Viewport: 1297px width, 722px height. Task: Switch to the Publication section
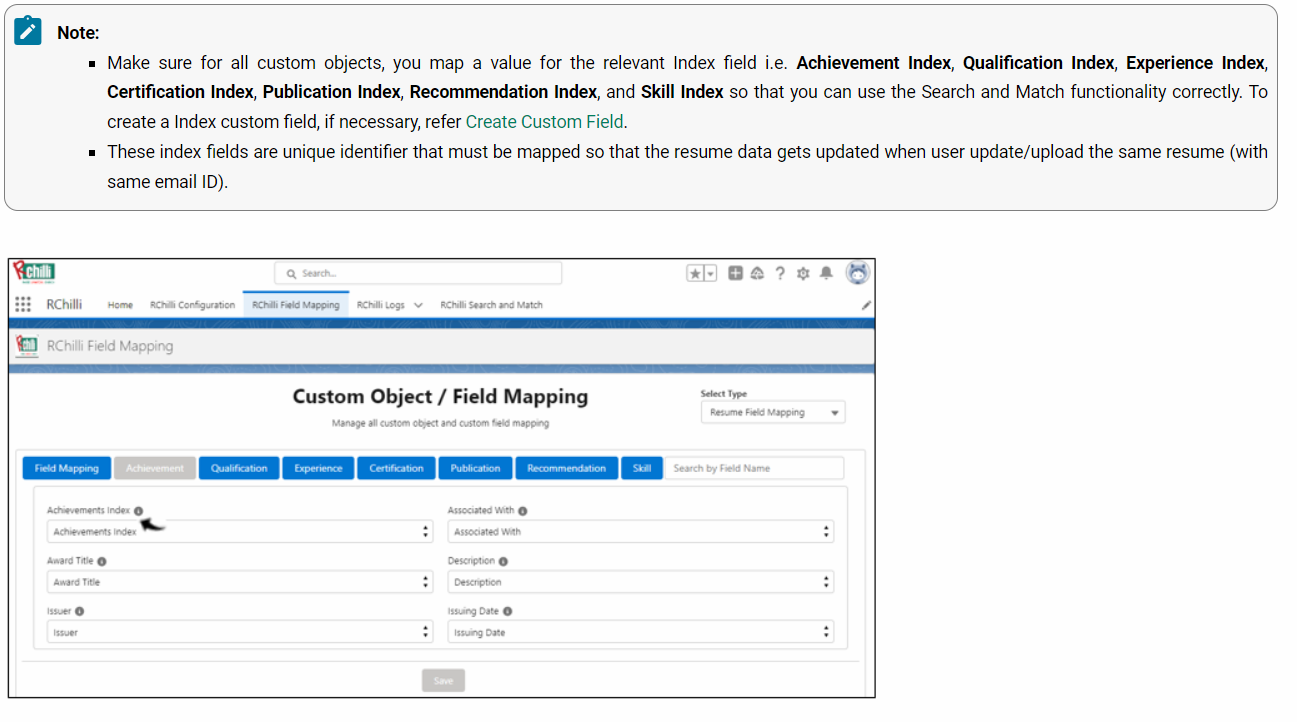475,468
